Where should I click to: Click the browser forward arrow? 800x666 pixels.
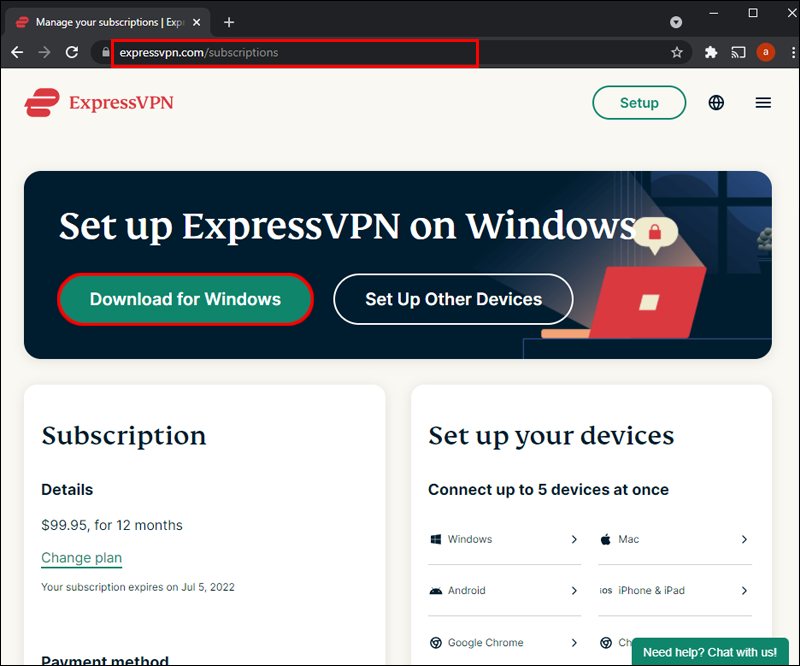44,52
